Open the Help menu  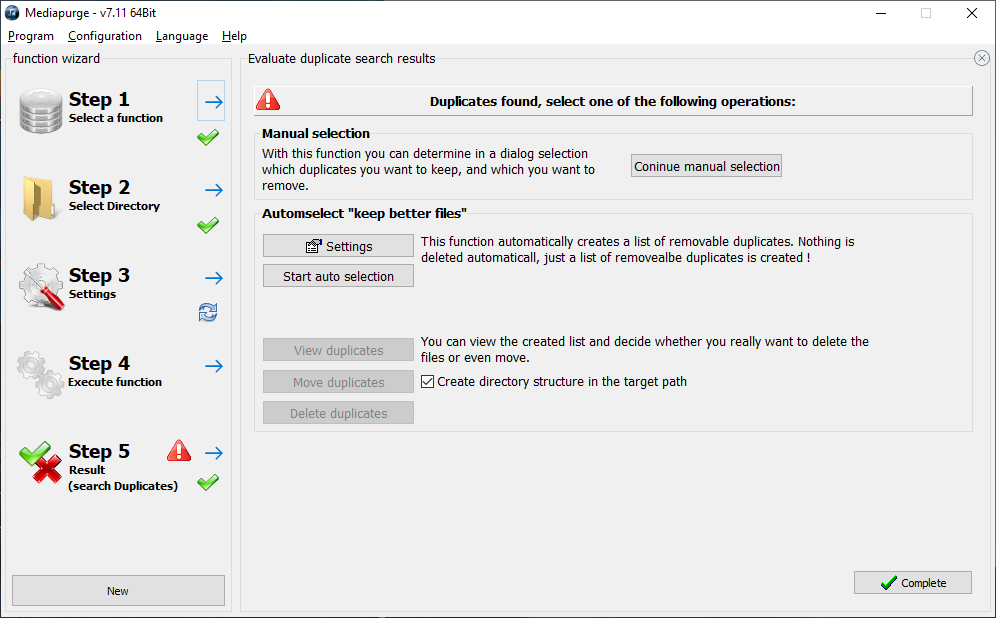(234, 36)
